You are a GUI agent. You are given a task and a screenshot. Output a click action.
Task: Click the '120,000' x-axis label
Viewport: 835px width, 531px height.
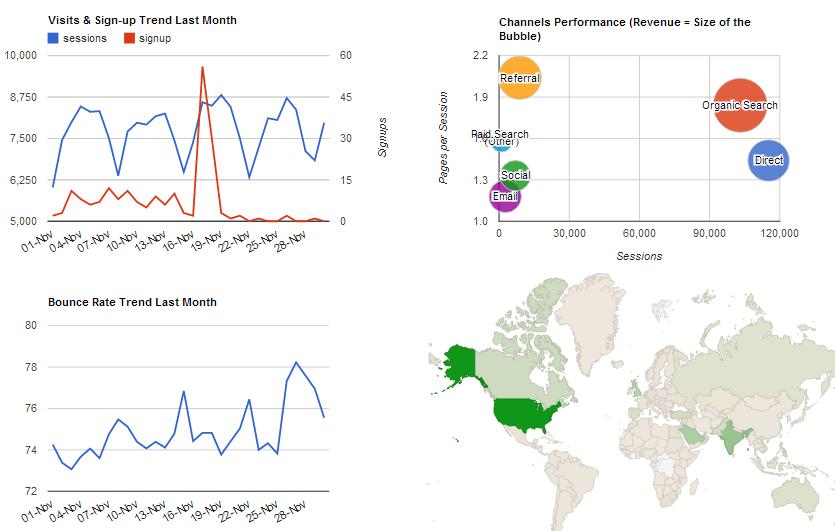click(780, 233)
